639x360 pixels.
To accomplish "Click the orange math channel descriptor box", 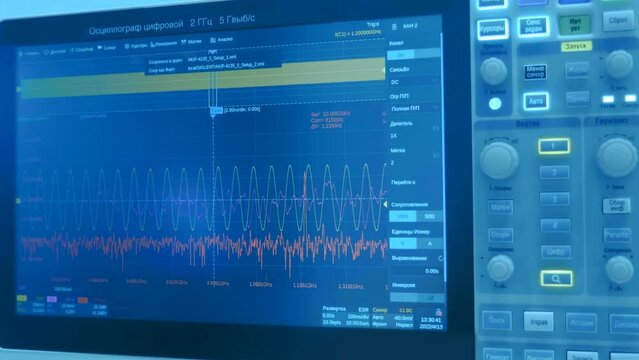I will [92, 307].
